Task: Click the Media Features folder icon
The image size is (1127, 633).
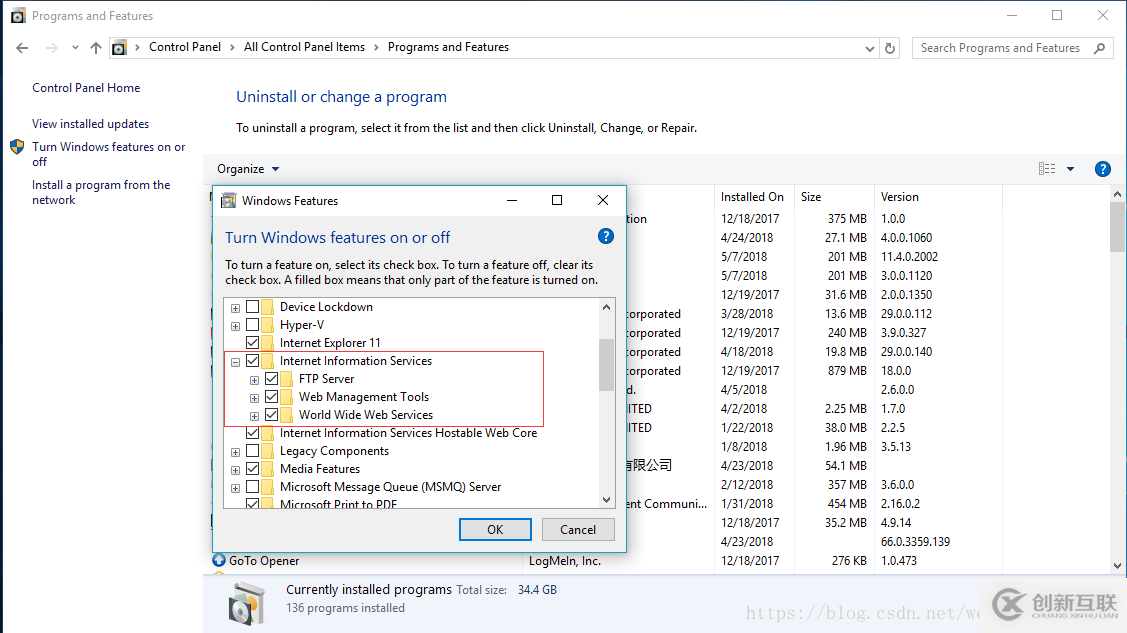Action: 268,468
